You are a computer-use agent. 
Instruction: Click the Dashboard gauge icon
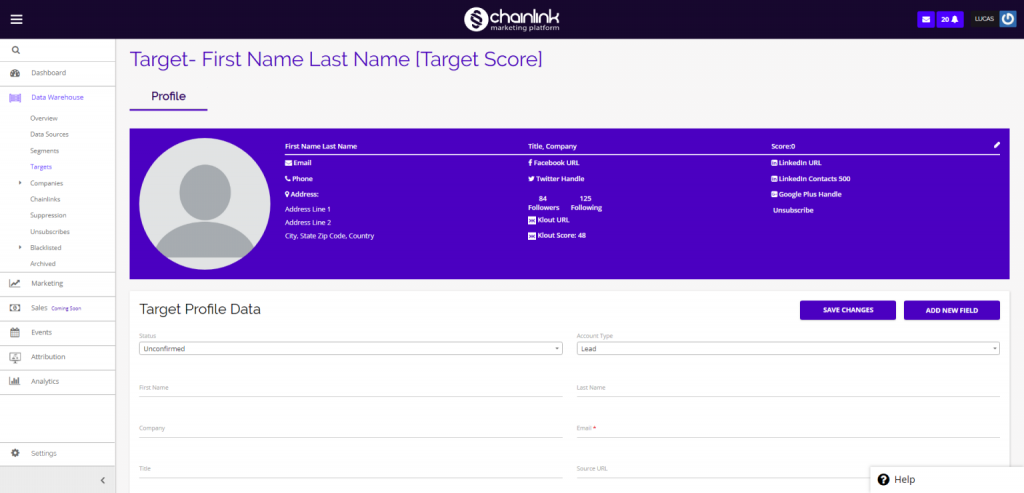point(14,73)
